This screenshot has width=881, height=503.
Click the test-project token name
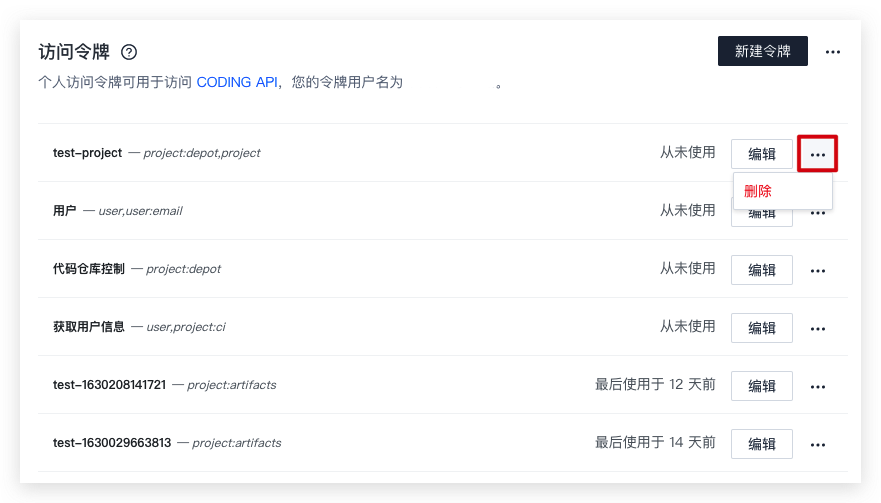tap(87, 153)
